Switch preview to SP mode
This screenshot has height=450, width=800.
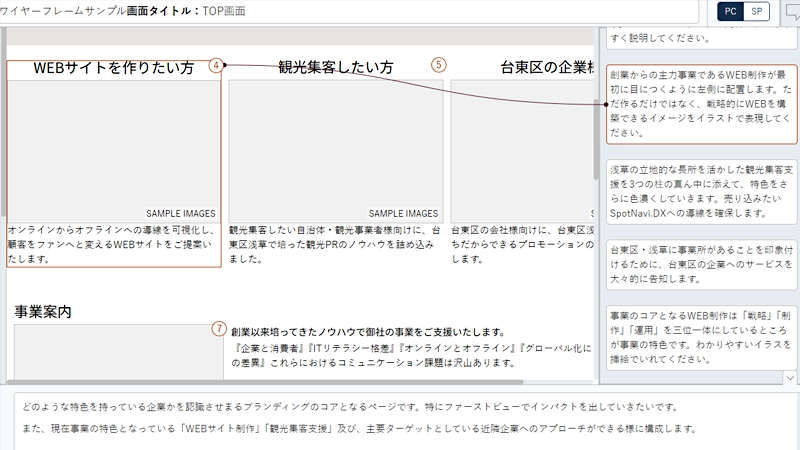[x=757, y=12]
